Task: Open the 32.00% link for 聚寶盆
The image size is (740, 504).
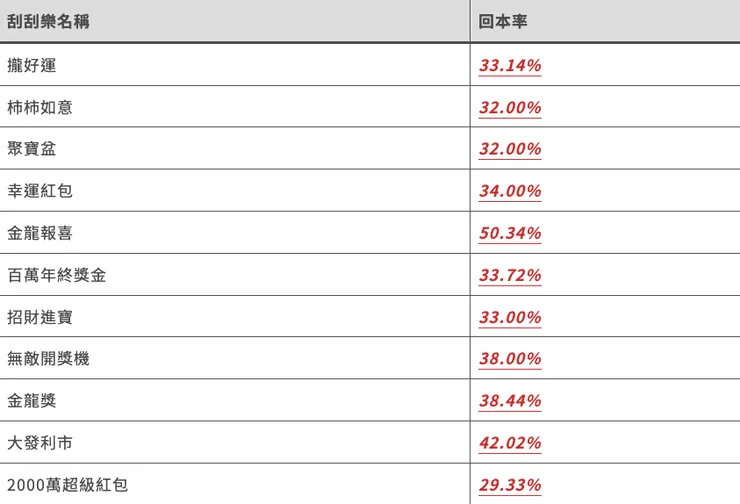Action: coord(510,150)
